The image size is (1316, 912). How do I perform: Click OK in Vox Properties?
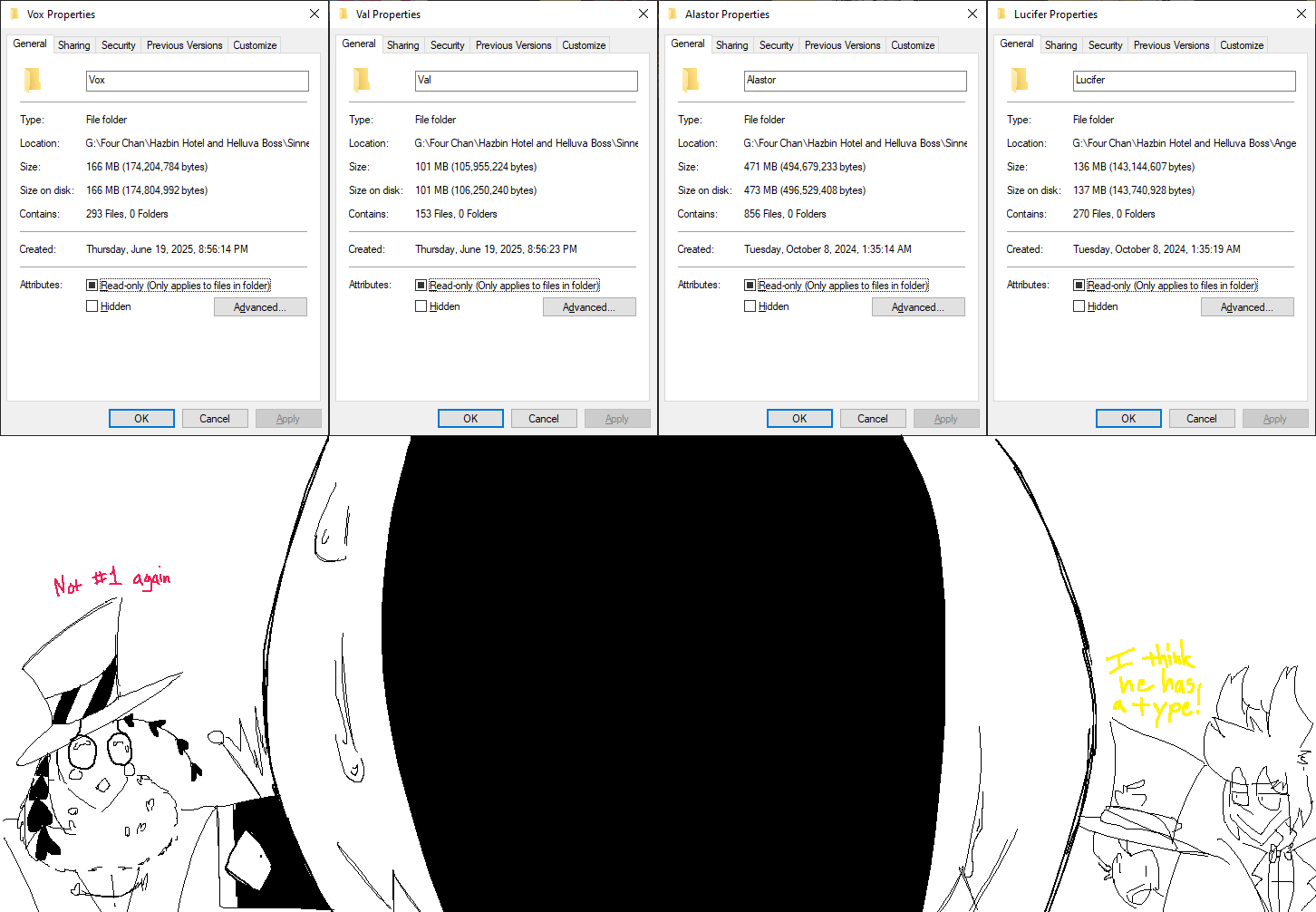(x=141, y=419)
